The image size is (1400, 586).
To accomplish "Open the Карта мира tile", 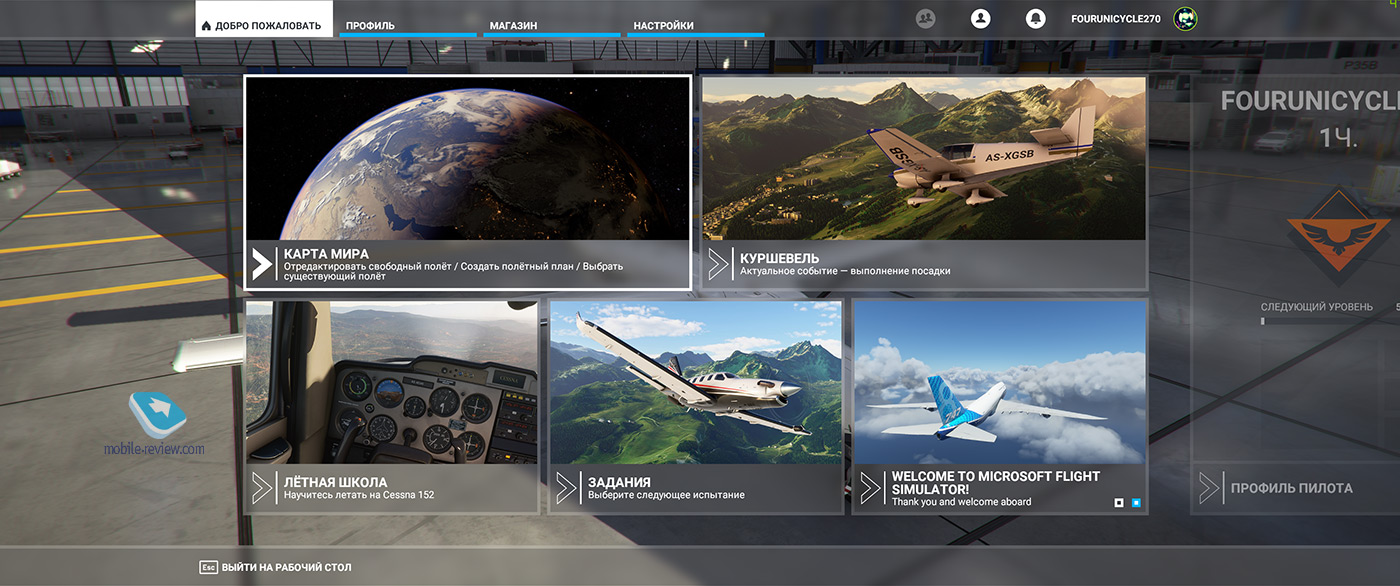I will coord(467,182).
